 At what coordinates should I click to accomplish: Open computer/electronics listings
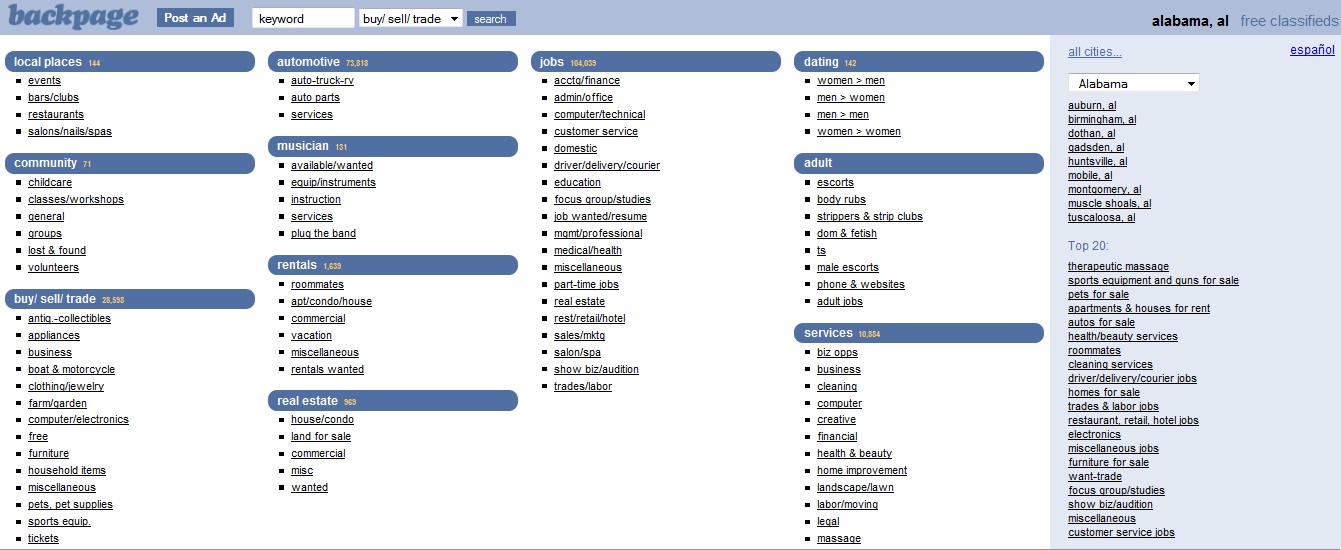tap(78, 420)
